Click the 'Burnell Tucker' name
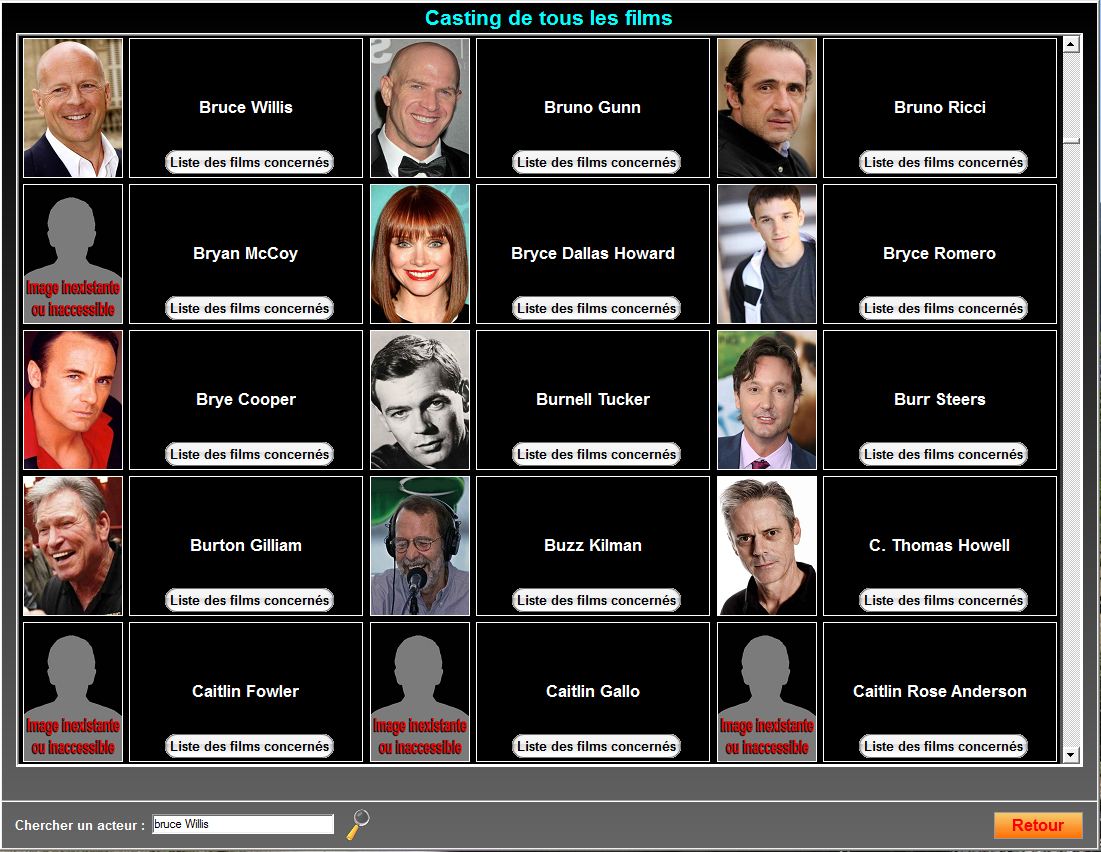This screenshot has width=1101, height=852. (x=593, y=400)
